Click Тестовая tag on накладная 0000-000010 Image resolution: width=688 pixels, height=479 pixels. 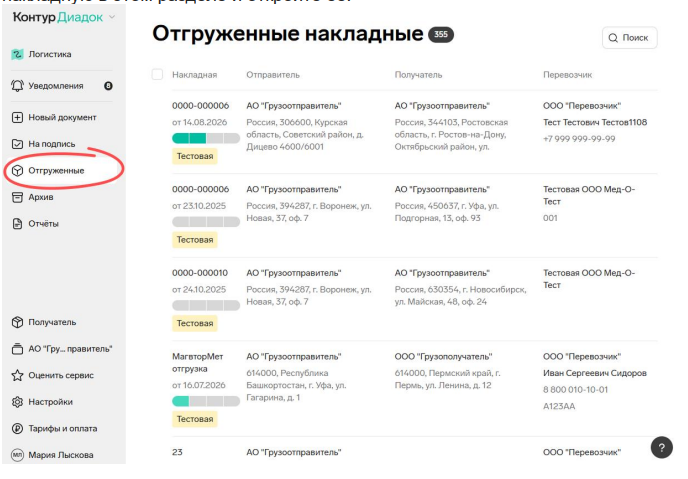[x=195, y=323]
